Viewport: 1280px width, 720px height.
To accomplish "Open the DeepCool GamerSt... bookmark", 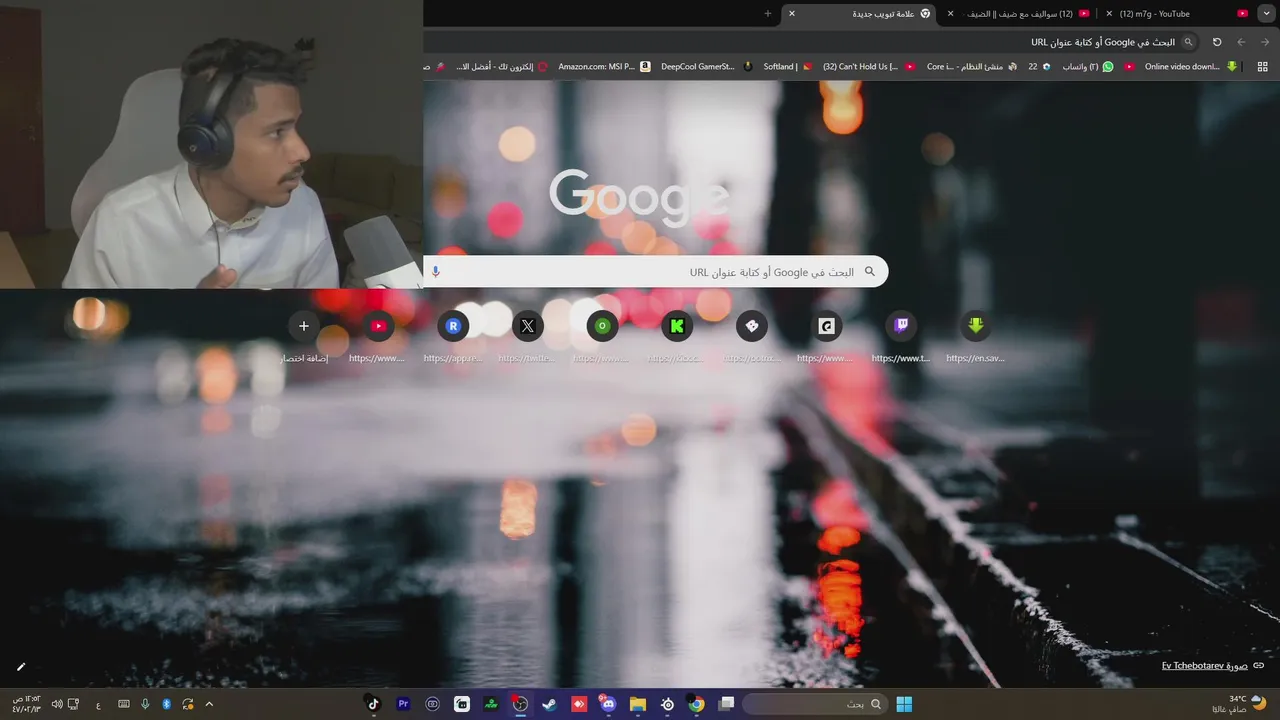I will pos(706,67).
